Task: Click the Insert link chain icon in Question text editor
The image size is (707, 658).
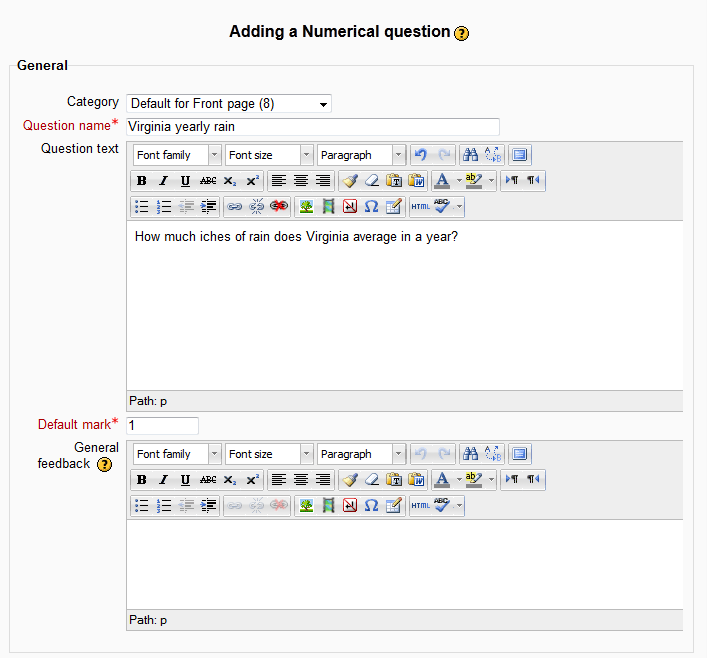Action: point(234,207)
